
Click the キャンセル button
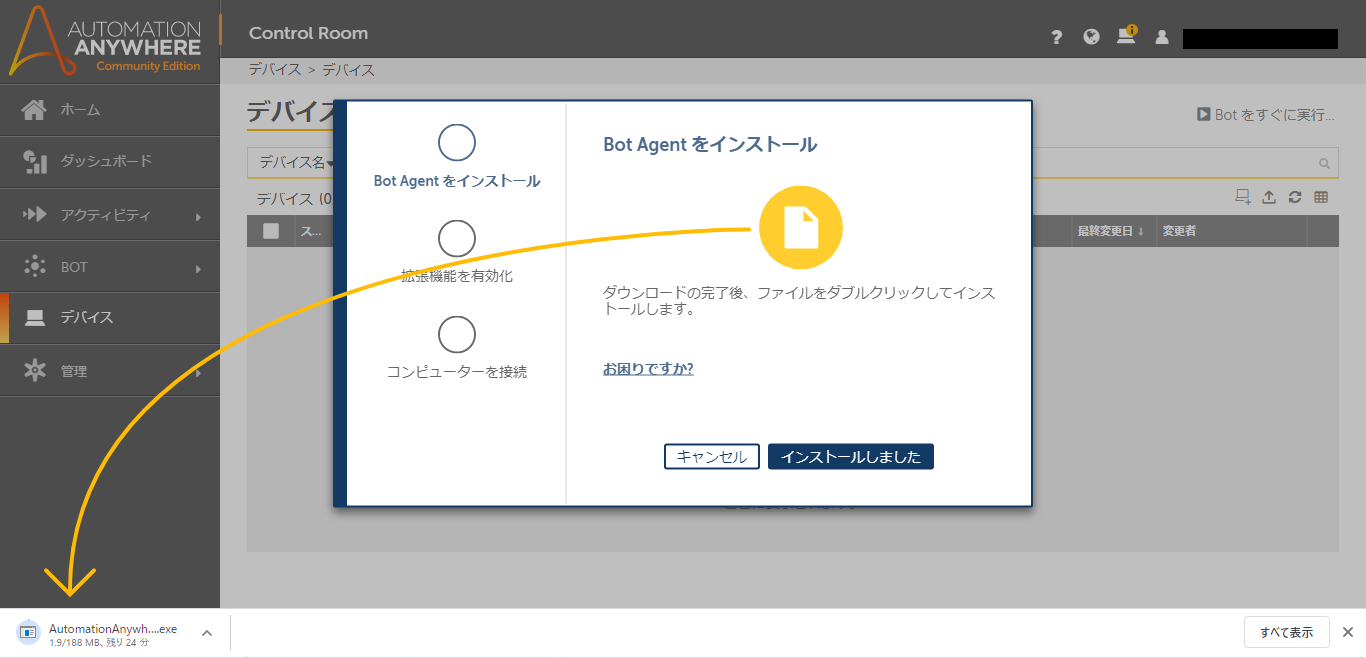point(712,457)
